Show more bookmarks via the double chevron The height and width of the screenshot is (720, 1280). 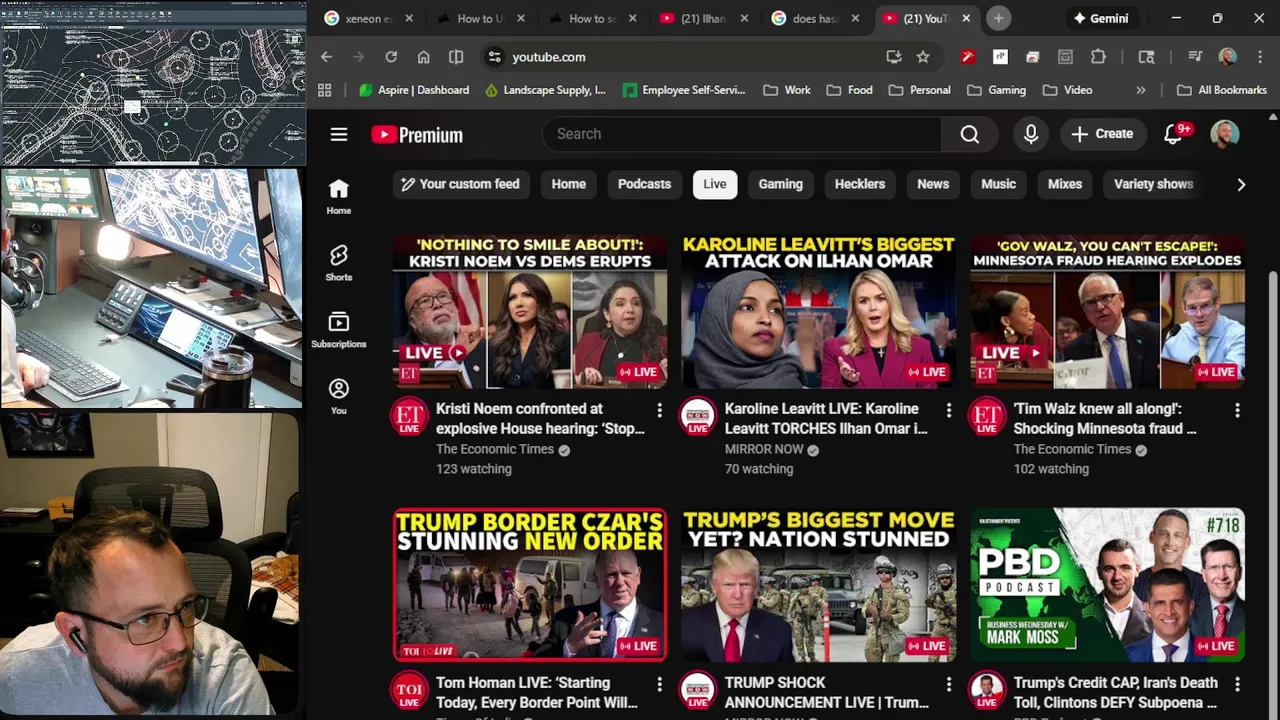[x=1141, y=90]
